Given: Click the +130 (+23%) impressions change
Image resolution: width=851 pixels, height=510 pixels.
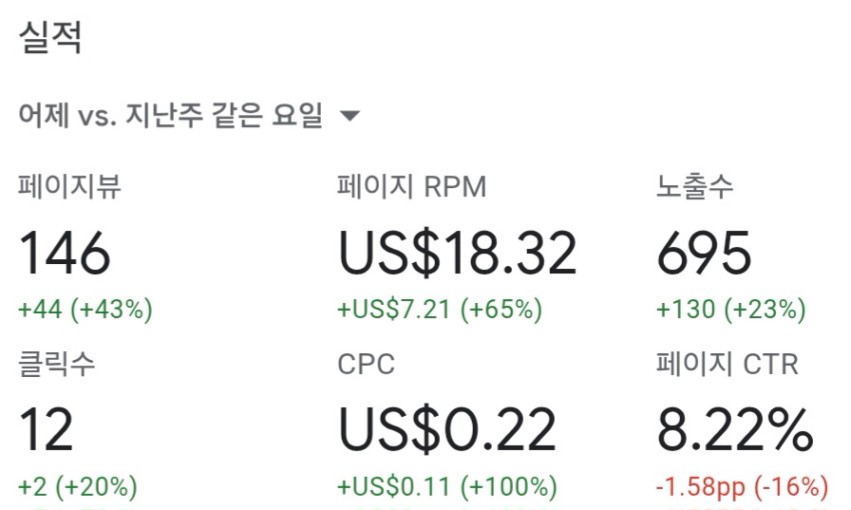Looking at the screenshot, I should [731, 309].
